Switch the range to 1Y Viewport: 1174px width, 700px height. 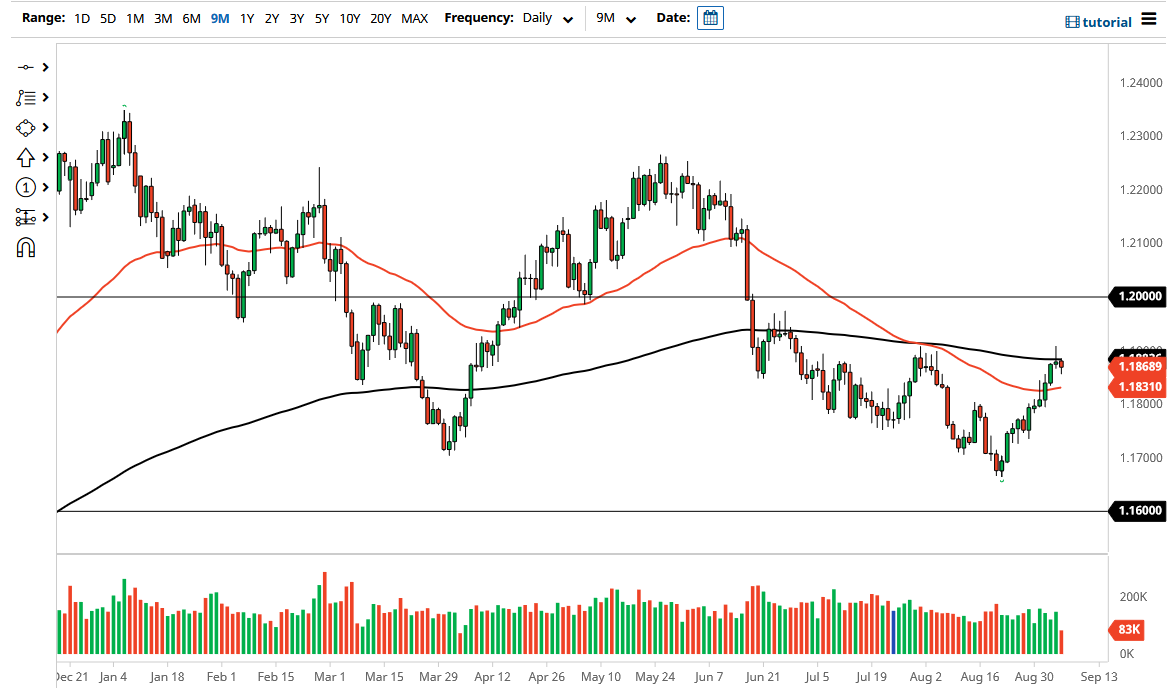[247, 18]
